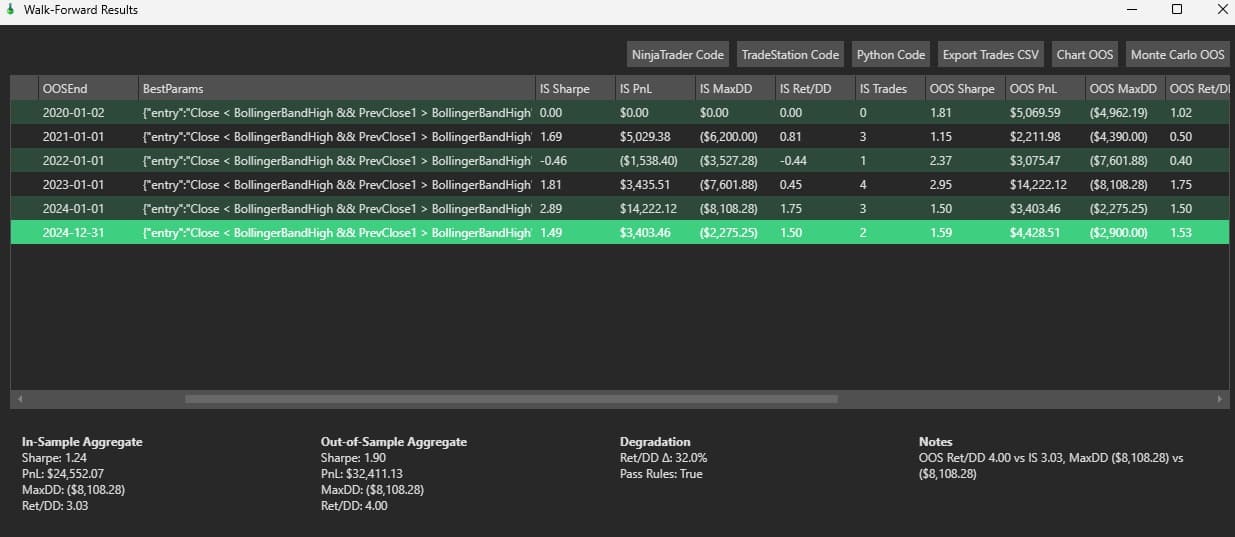Click In-Sample Aggregate PnL $24,552.07
1235x537 pixels.
point(63,474)
